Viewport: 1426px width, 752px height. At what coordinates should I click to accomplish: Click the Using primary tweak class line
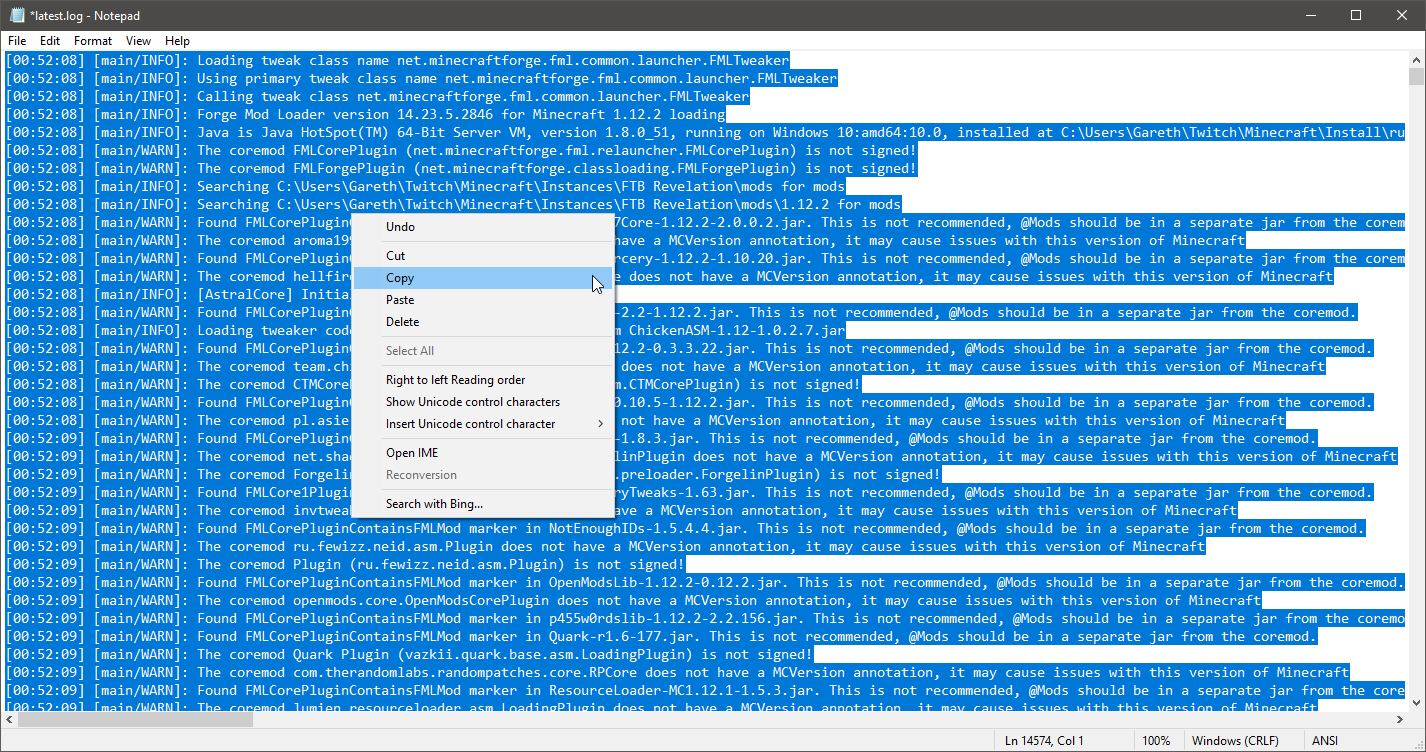(422, 78)
